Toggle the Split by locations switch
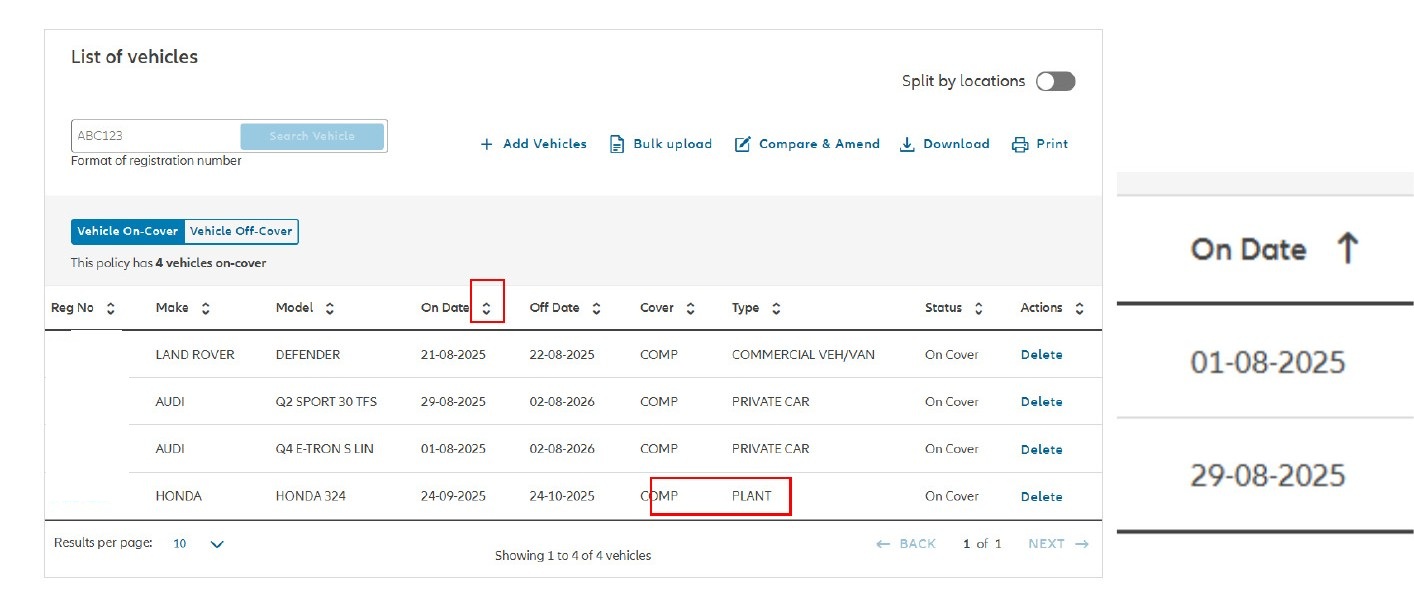This screenshot has width=1414, height=594. tap(1055, 81)
